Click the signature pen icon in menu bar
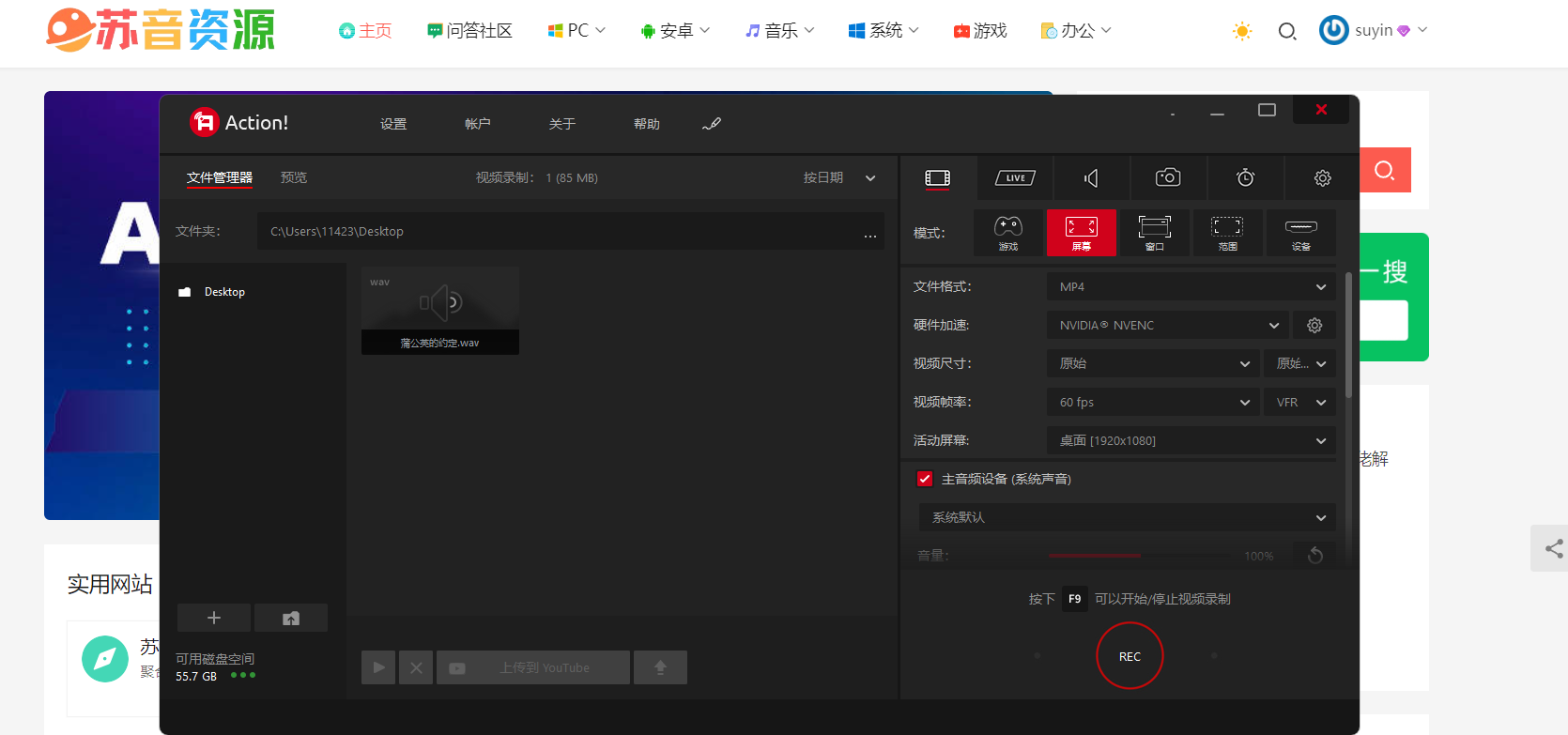Screen dimensions: 1568x735 (712, 124)
